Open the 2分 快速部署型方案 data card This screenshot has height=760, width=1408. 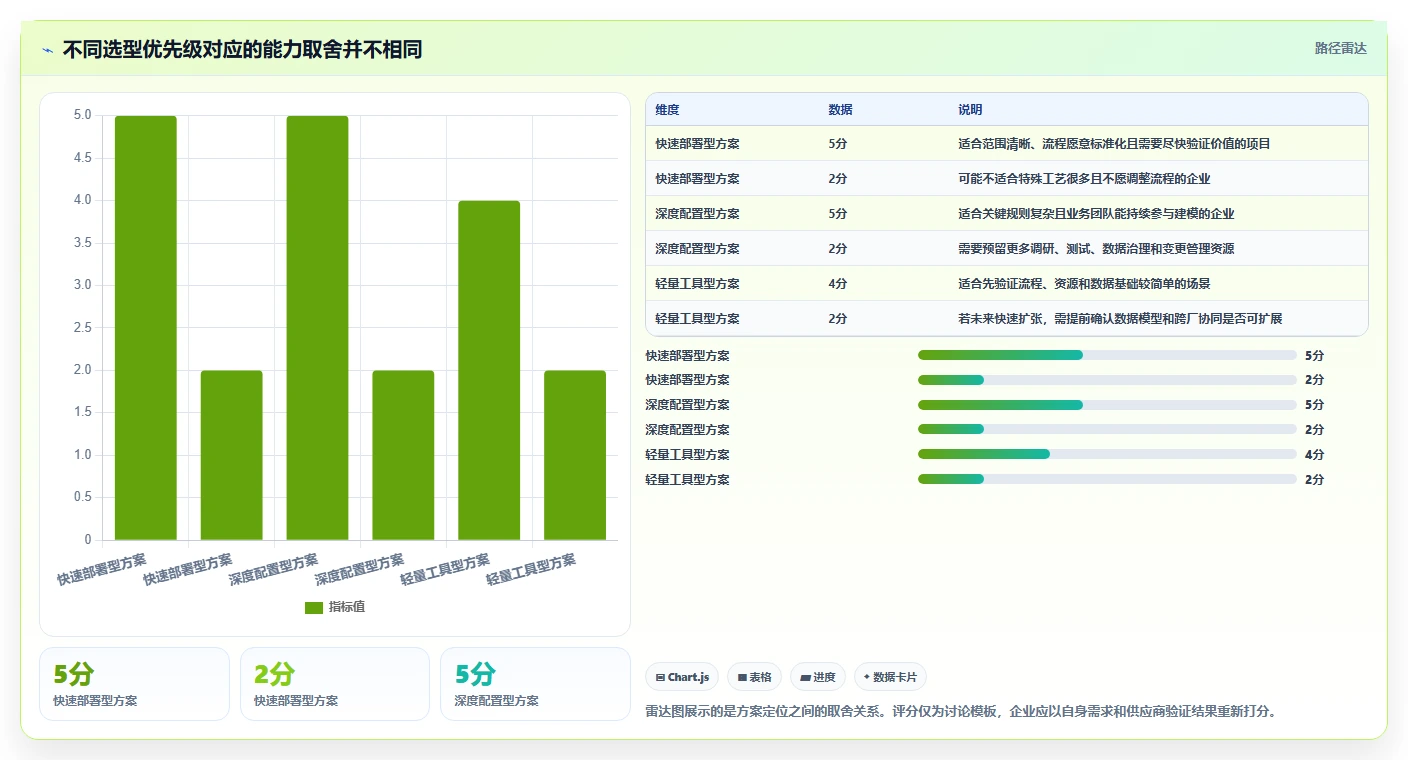[335, 684]
